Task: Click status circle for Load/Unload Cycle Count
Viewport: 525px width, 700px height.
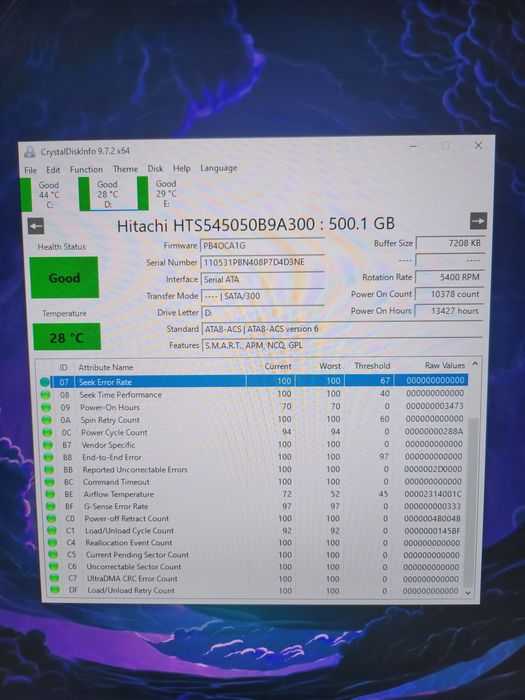Action: [52, 530]
